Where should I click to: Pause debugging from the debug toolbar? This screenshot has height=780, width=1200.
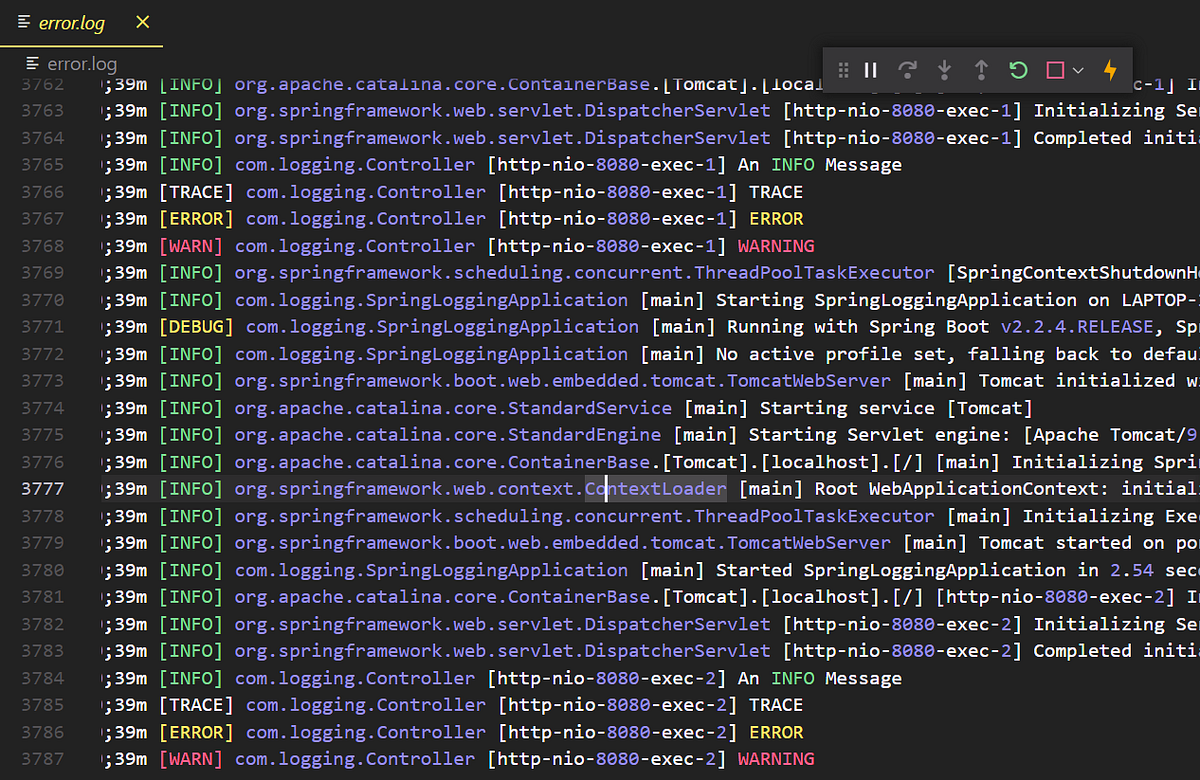click(871, 70)
